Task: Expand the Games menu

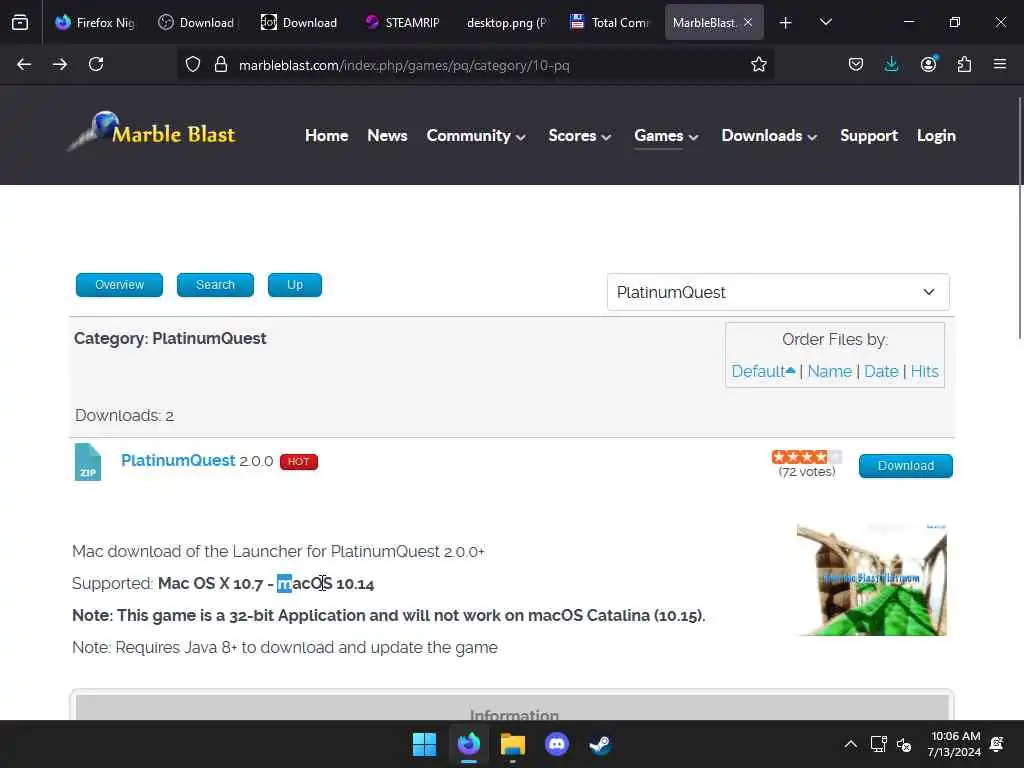Action: pos(666,135)
